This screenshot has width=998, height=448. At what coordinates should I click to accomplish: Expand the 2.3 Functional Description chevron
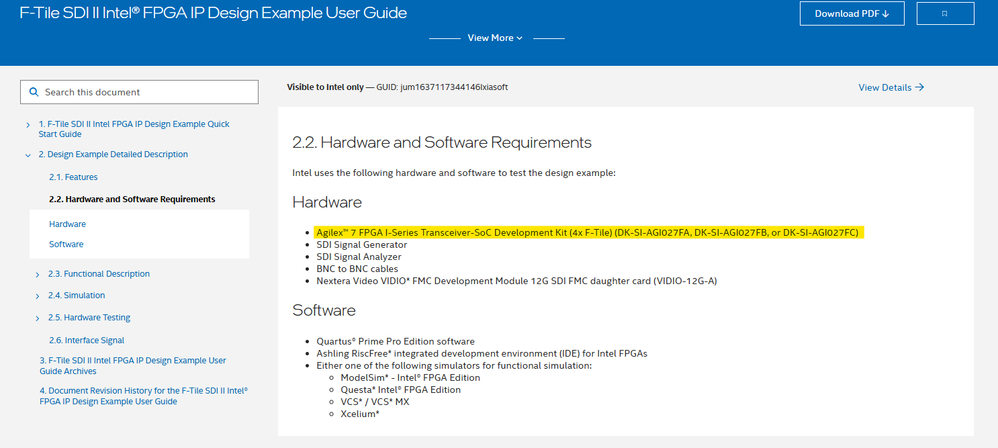coord(40,274)
